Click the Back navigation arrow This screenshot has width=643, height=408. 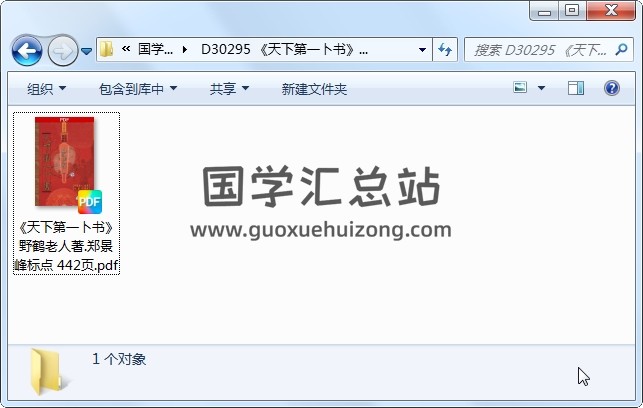coord(27,51)
